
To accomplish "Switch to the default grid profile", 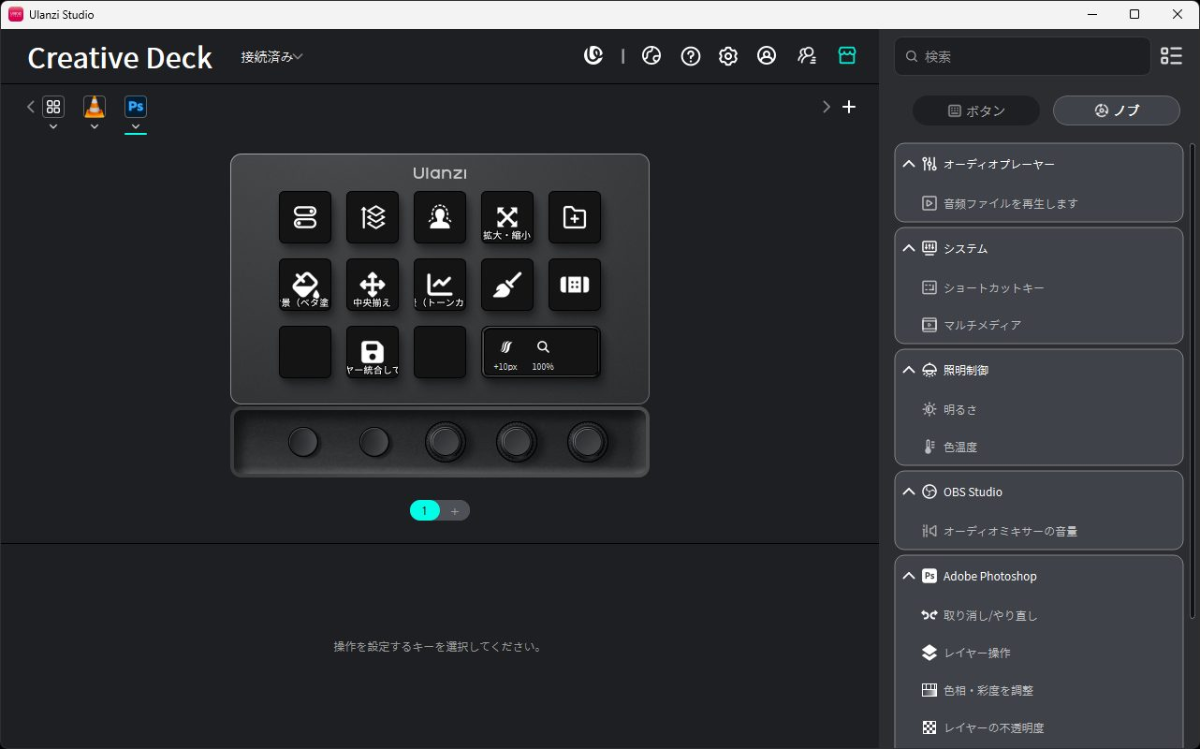I will (x=53, y=106).
